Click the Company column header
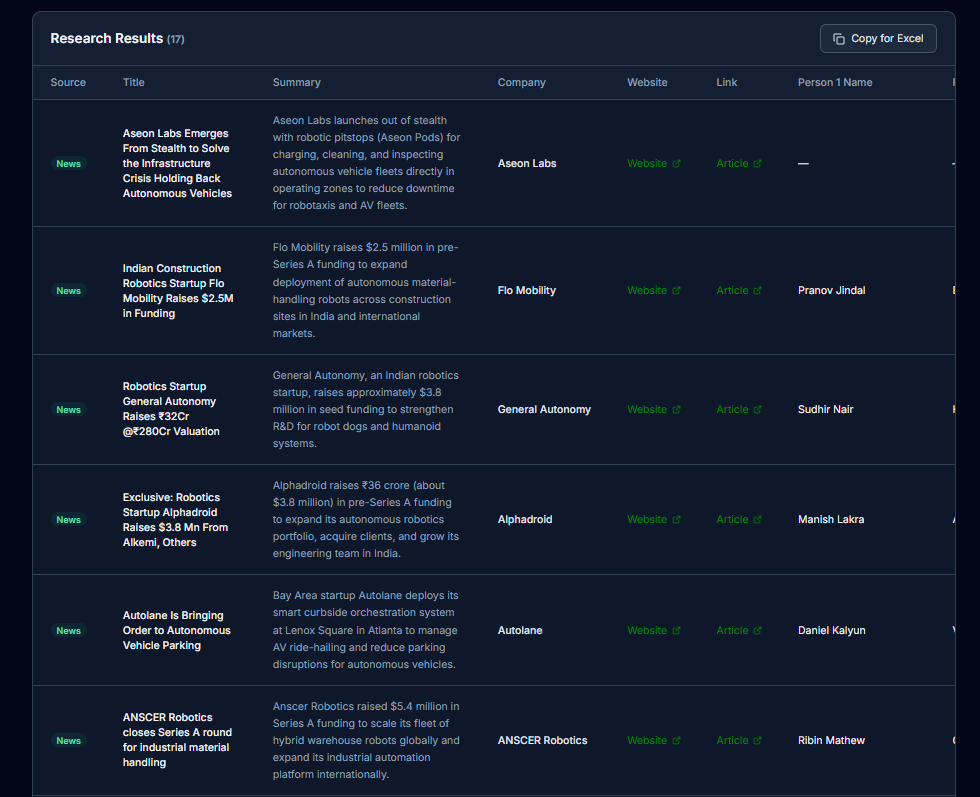This screenshot has height=797, width=980. tap(521, 83)
